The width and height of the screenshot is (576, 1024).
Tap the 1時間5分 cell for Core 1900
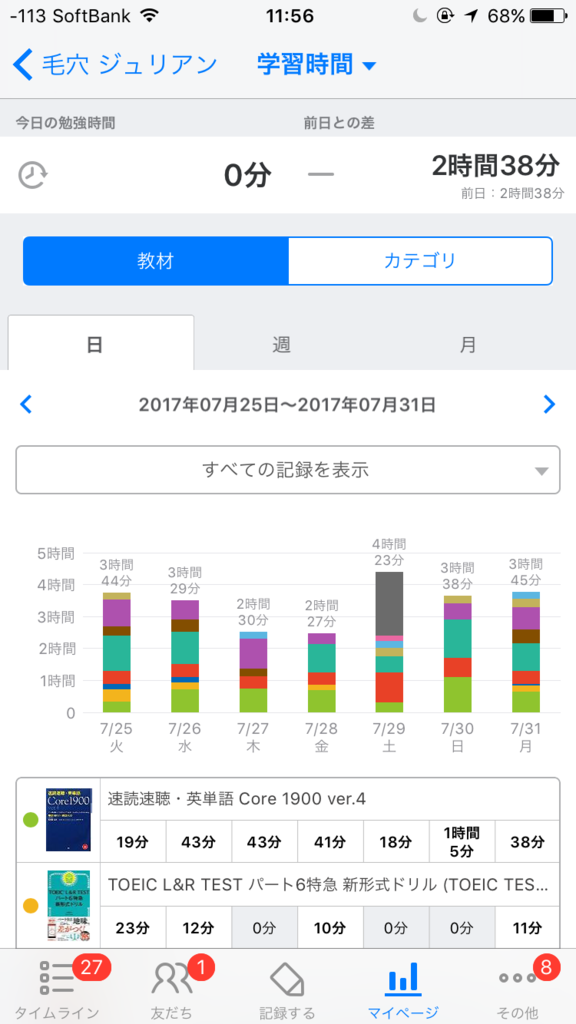[x=462, y=841]
